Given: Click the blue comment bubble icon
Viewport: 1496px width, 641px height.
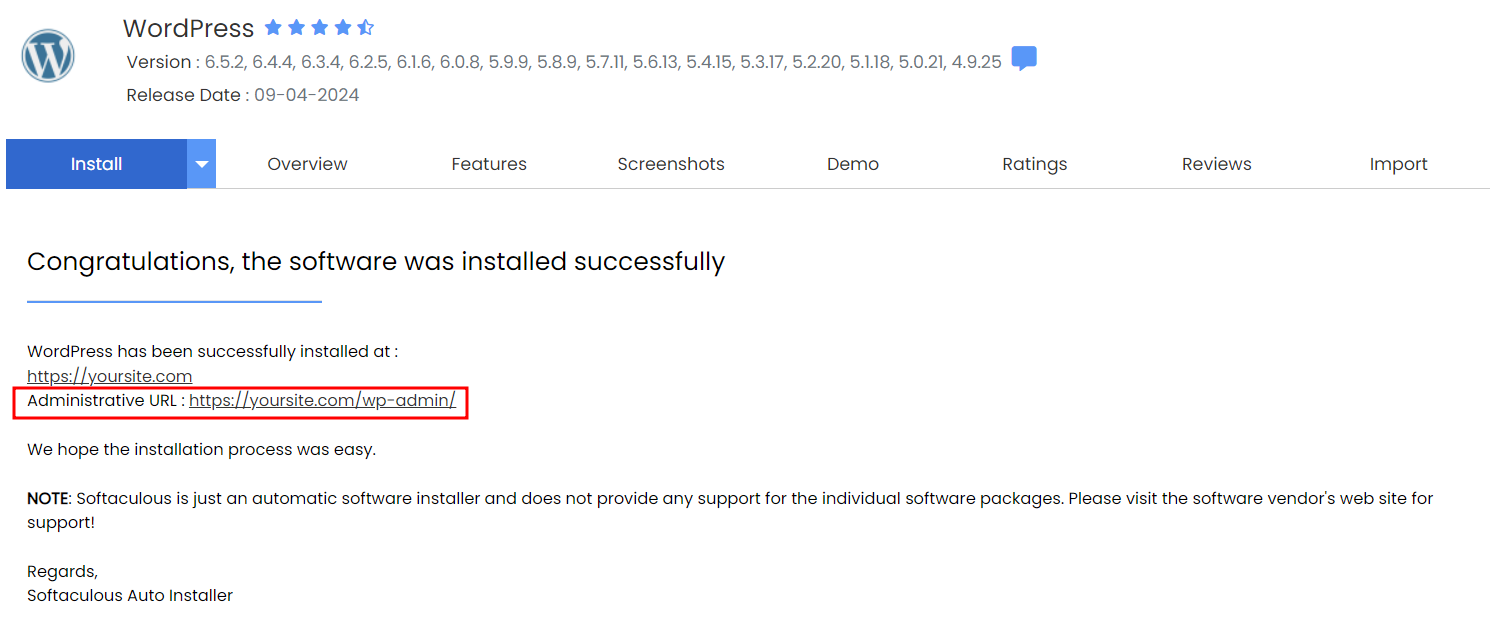Looking at the screenshot, I should tap(1023, 59).
